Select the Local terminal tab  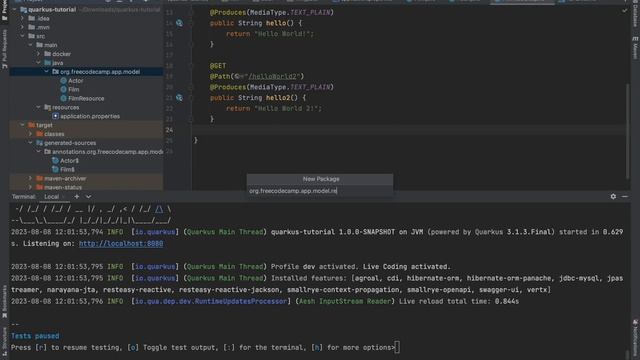[52, 196]
